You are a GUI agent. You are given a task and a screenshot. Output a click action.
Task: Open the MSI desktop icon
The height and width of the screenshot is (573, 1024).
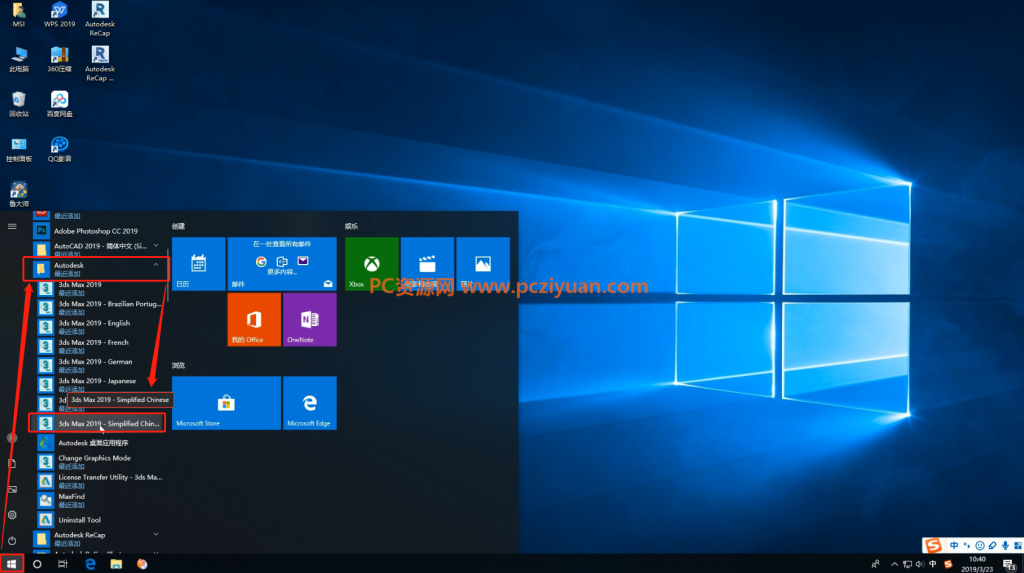tap(18, 14)
